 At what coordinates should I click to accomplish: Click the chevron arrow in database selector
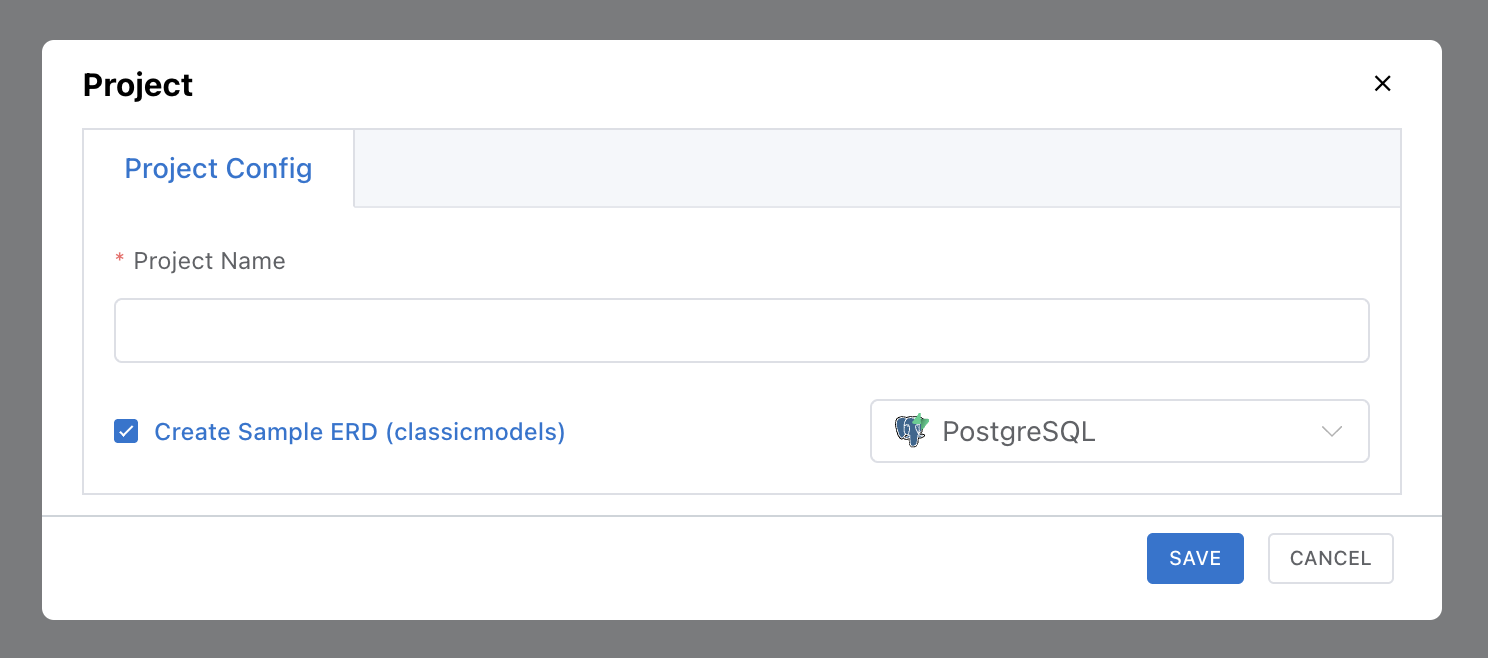coord(1331,432)
